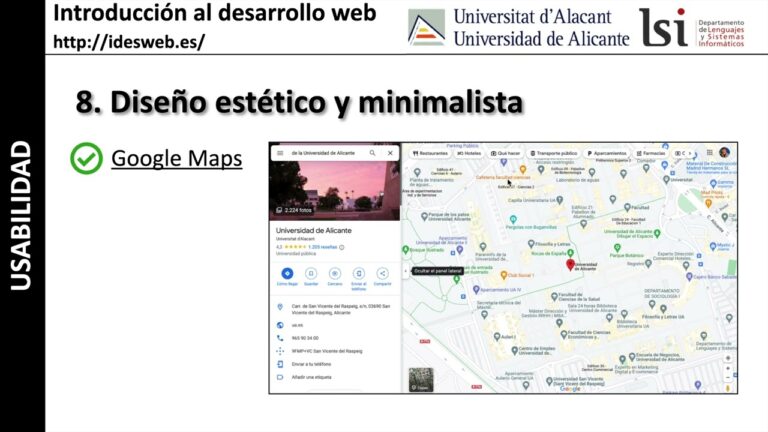Click the Facultad de Ciencias de la Salud marker

pyautogui.click(x=554, y=297)
